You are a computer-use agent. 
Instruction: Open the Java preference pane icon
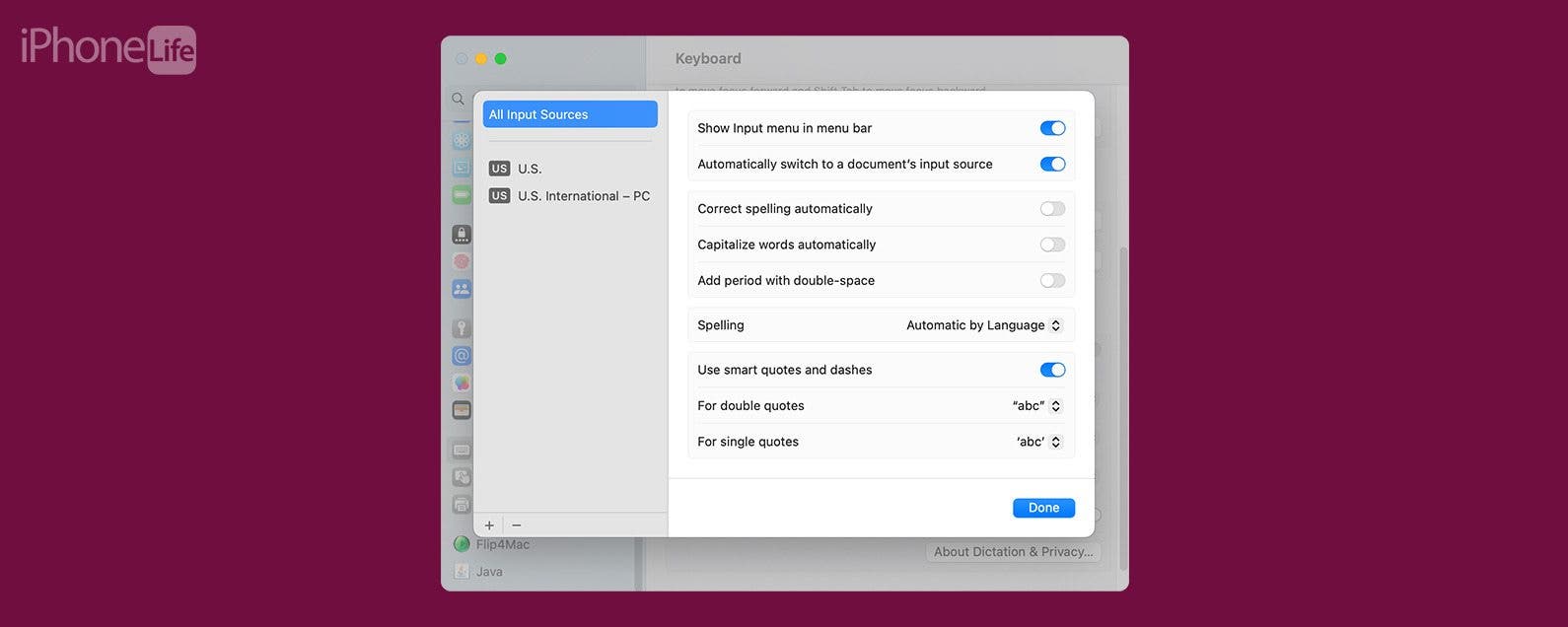point(462,572)
